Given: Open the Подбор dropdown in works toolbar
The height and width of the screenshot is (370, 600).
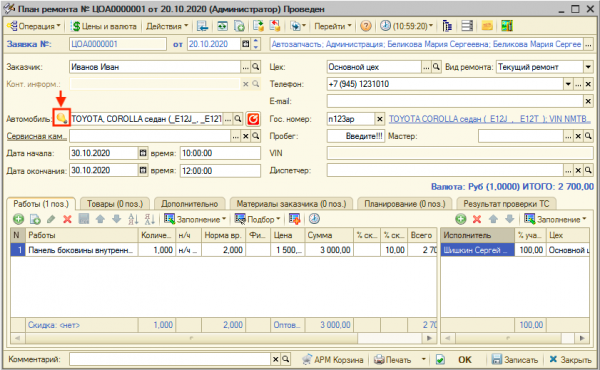Looking at the screenshot, I should 258,219.
